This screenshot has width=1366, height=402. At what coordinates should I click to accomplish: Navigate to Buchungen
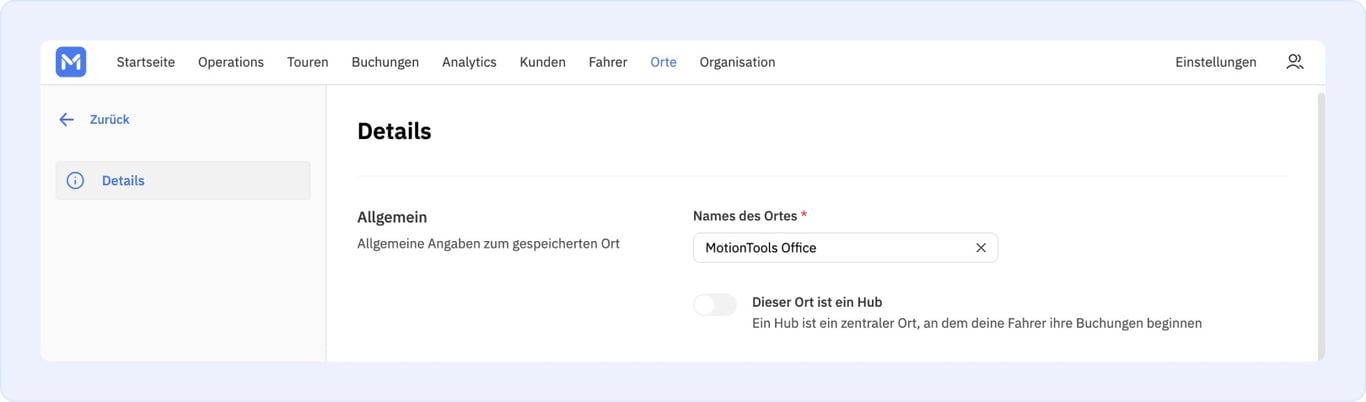[385, 62]
